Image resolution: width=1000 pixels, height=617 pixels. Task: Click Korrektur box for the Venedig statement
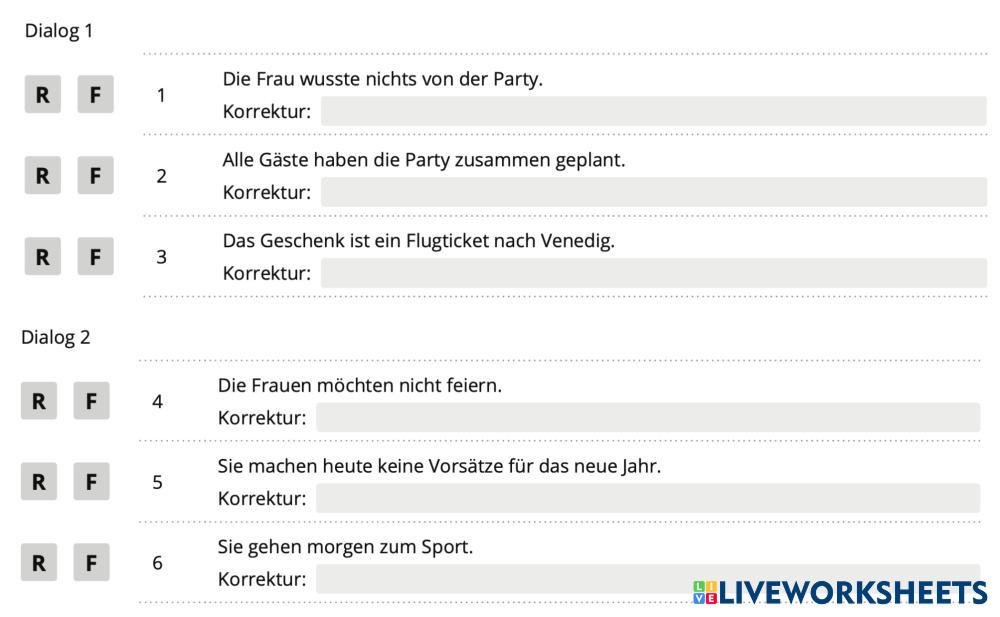click(x=652, y=273)
